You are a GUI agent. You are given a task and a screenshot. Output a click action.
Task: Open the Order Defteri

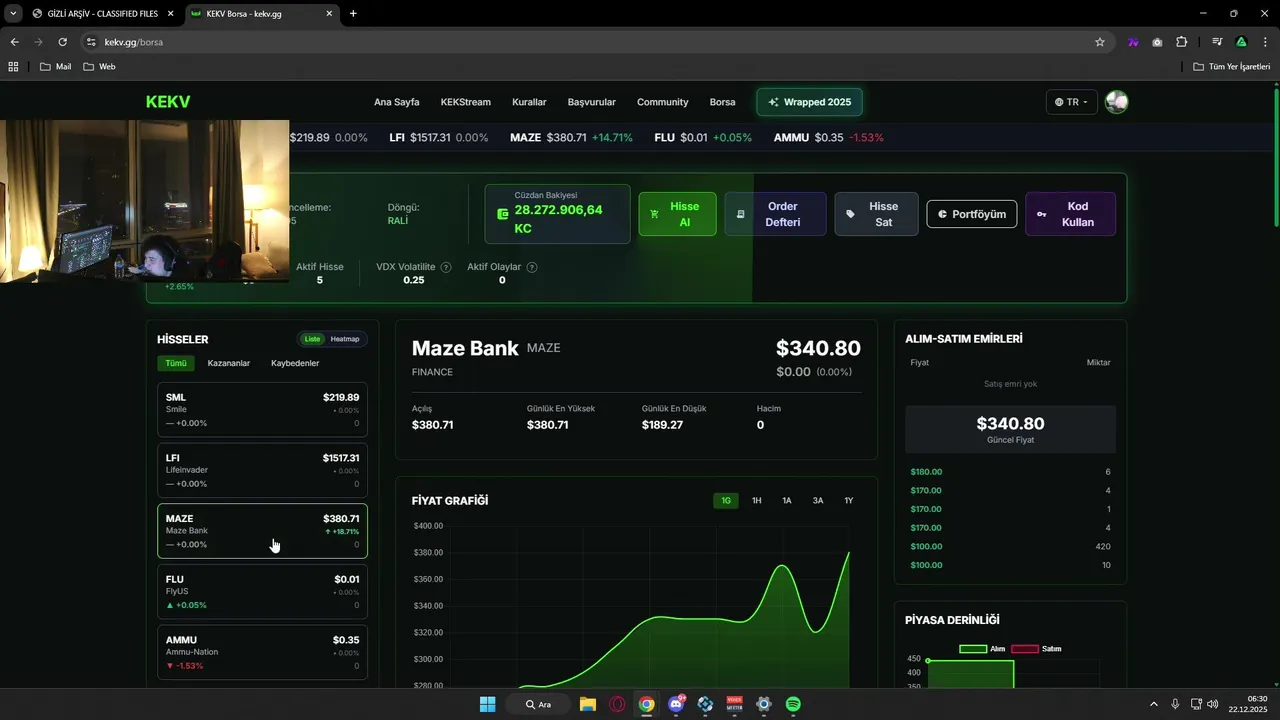[775, 214]
